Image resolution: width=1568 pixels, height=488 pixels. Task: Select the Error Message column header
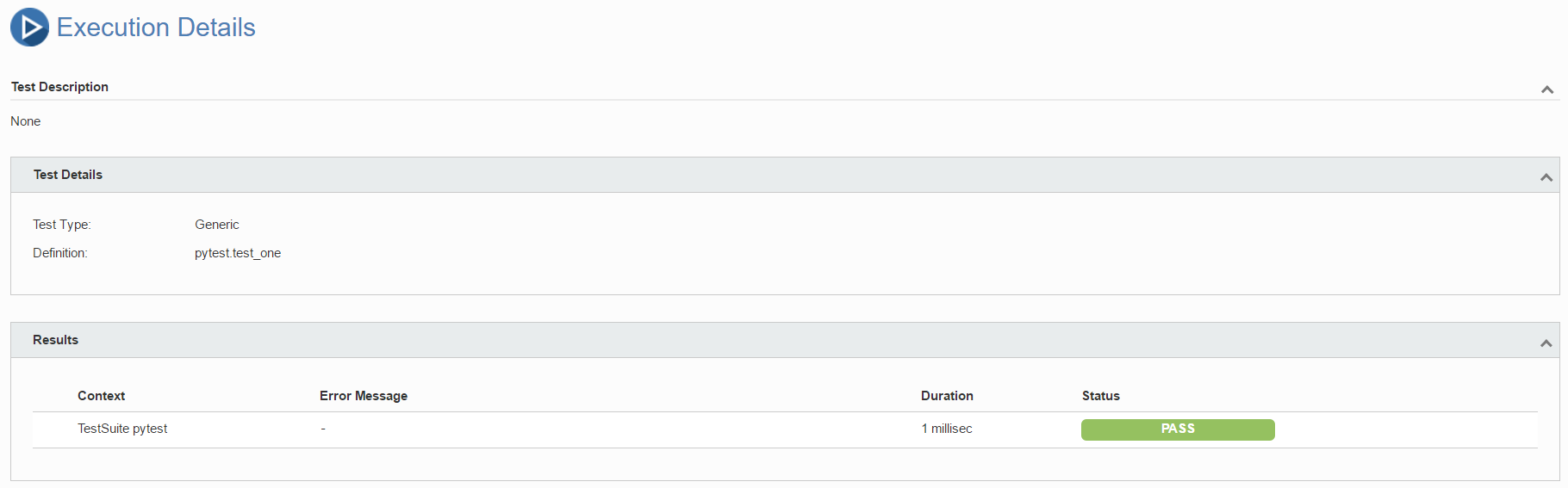(364, 396)
